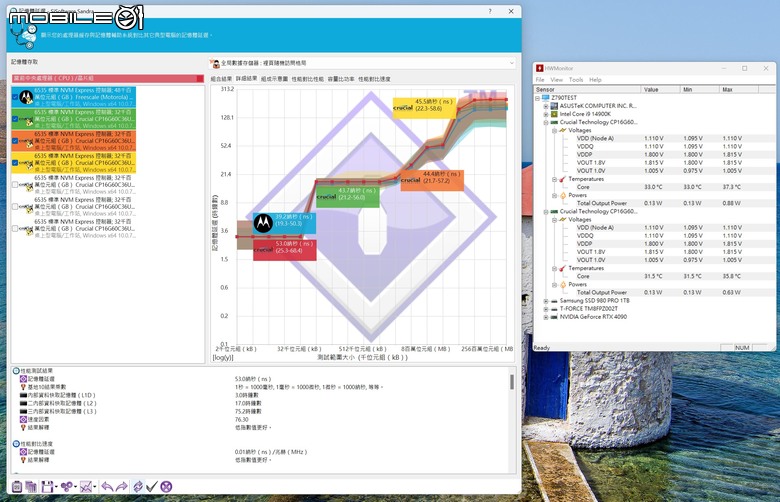
Task: Click the back arrow in Sandra's toolbar
Action: tap(107, 487)
